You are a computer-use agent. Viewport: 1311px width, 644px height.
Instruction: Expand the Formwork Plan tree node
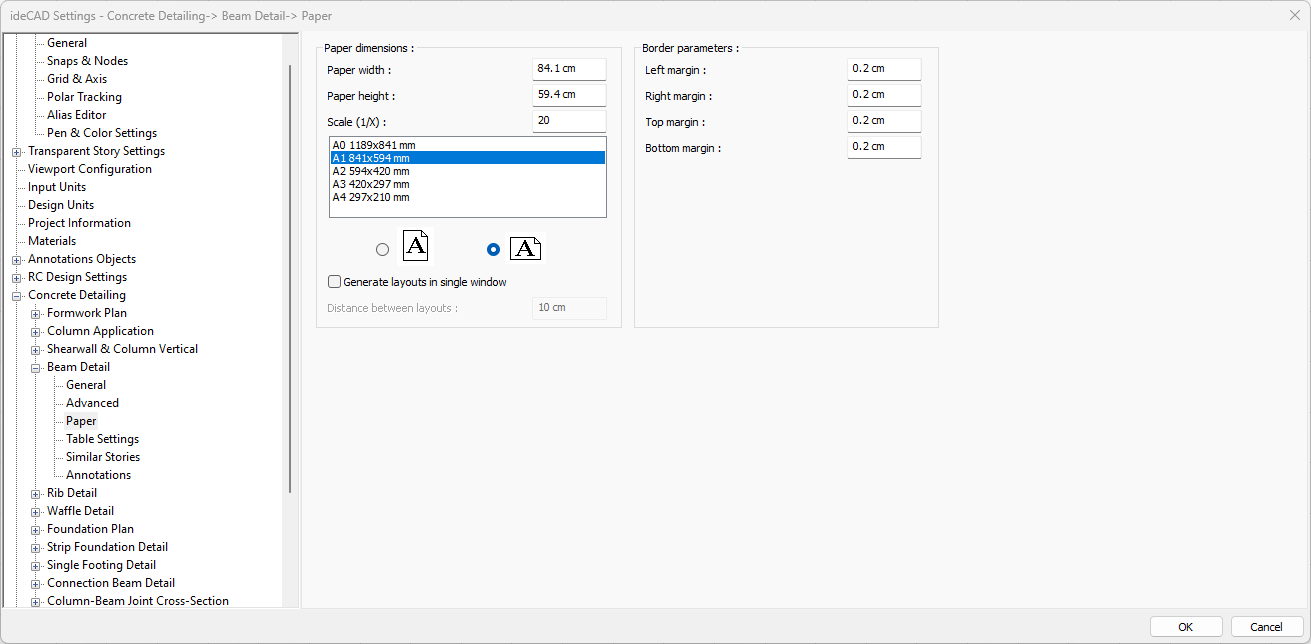pyautogui.click(x=36, y=313)
